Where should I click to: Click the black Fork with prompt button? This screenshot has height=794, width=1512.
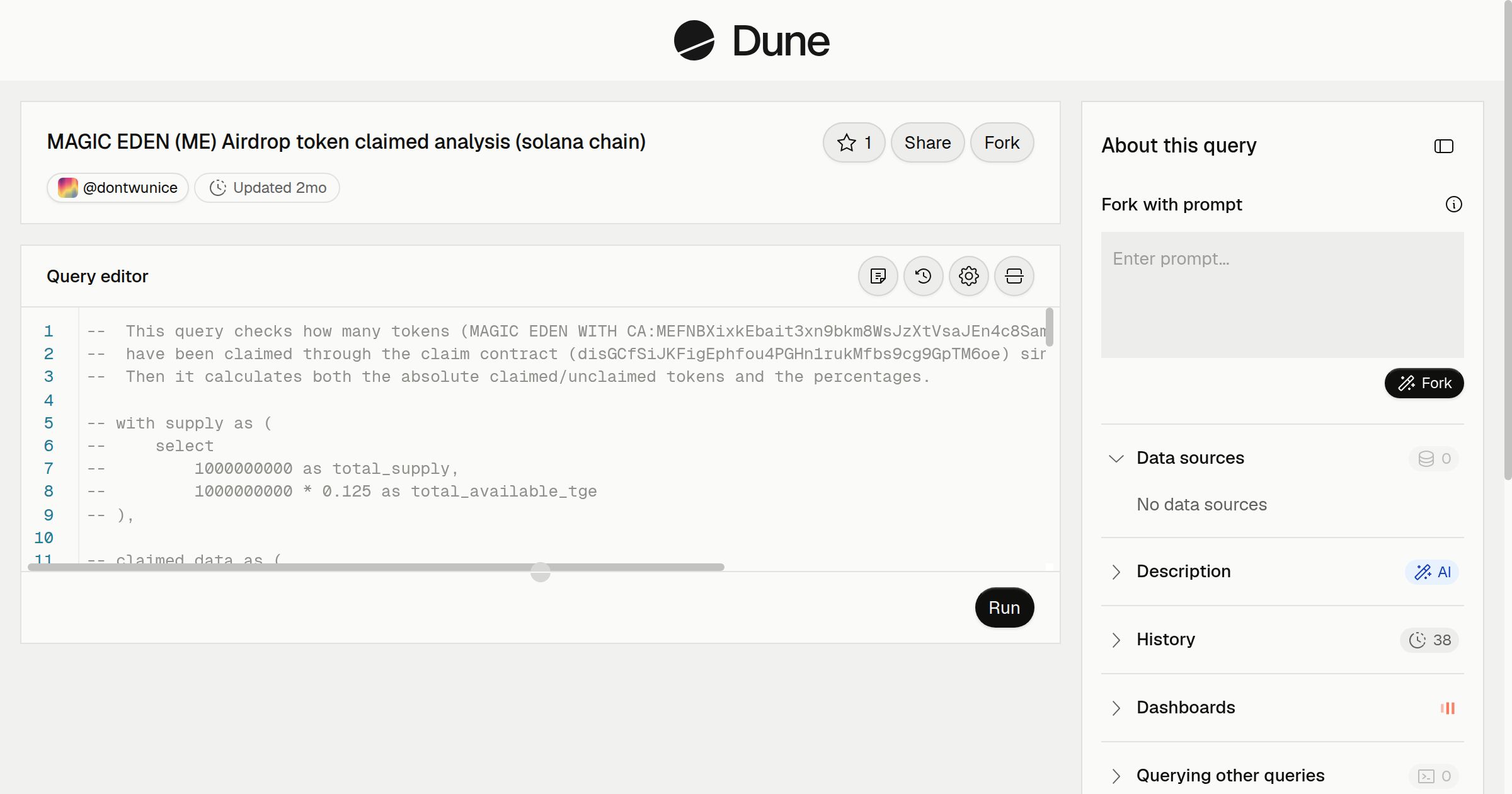[1424, 383]
